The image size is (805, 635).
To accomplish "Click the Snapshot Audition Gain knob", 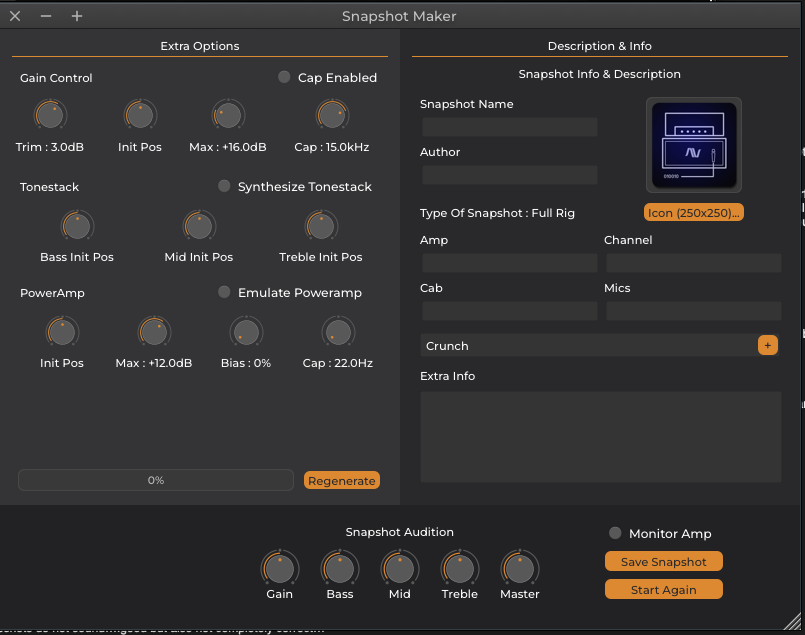I will (279, 568).
